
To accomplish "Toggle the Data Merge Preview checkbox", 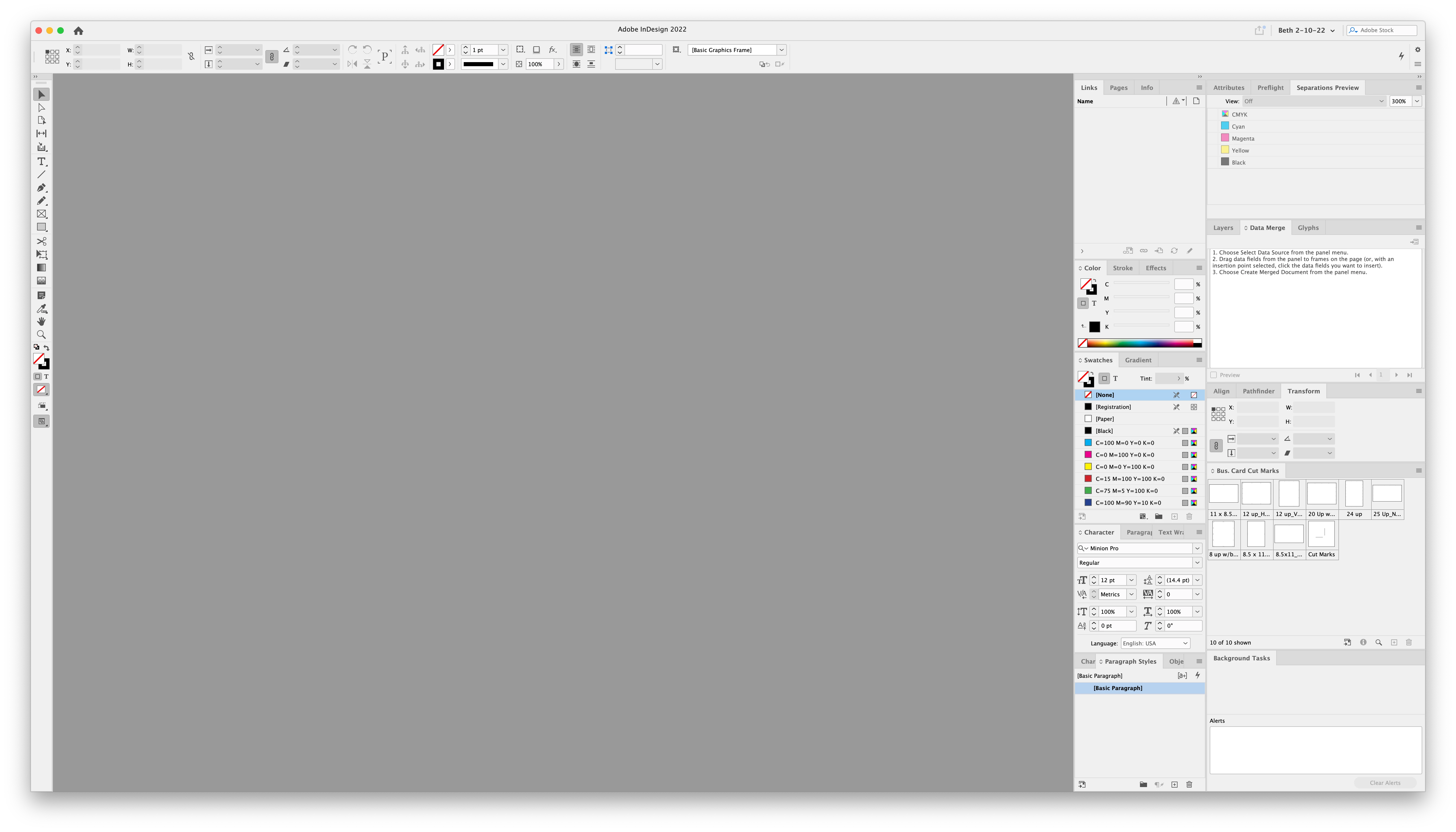I will 1214,375.
